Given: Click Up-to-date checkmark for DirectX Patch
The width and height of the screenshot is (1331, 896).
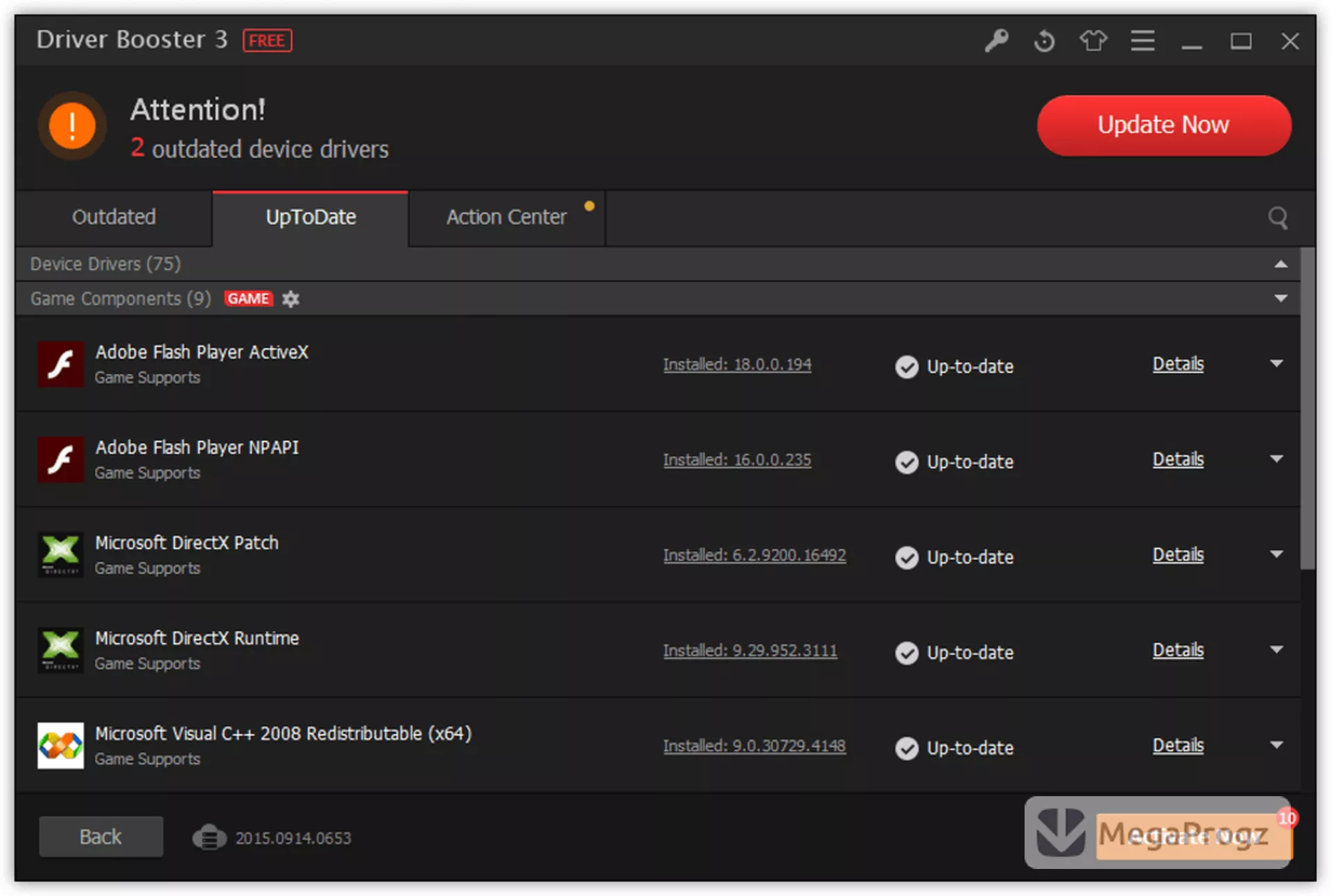Looking at the screenshot, I should point(906,557).
